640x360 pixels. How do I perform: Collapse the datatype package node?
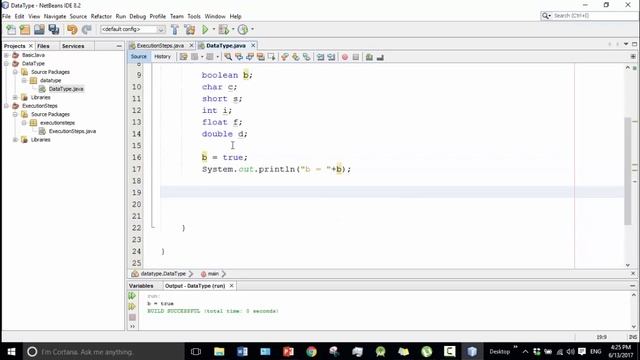point(24,80)
